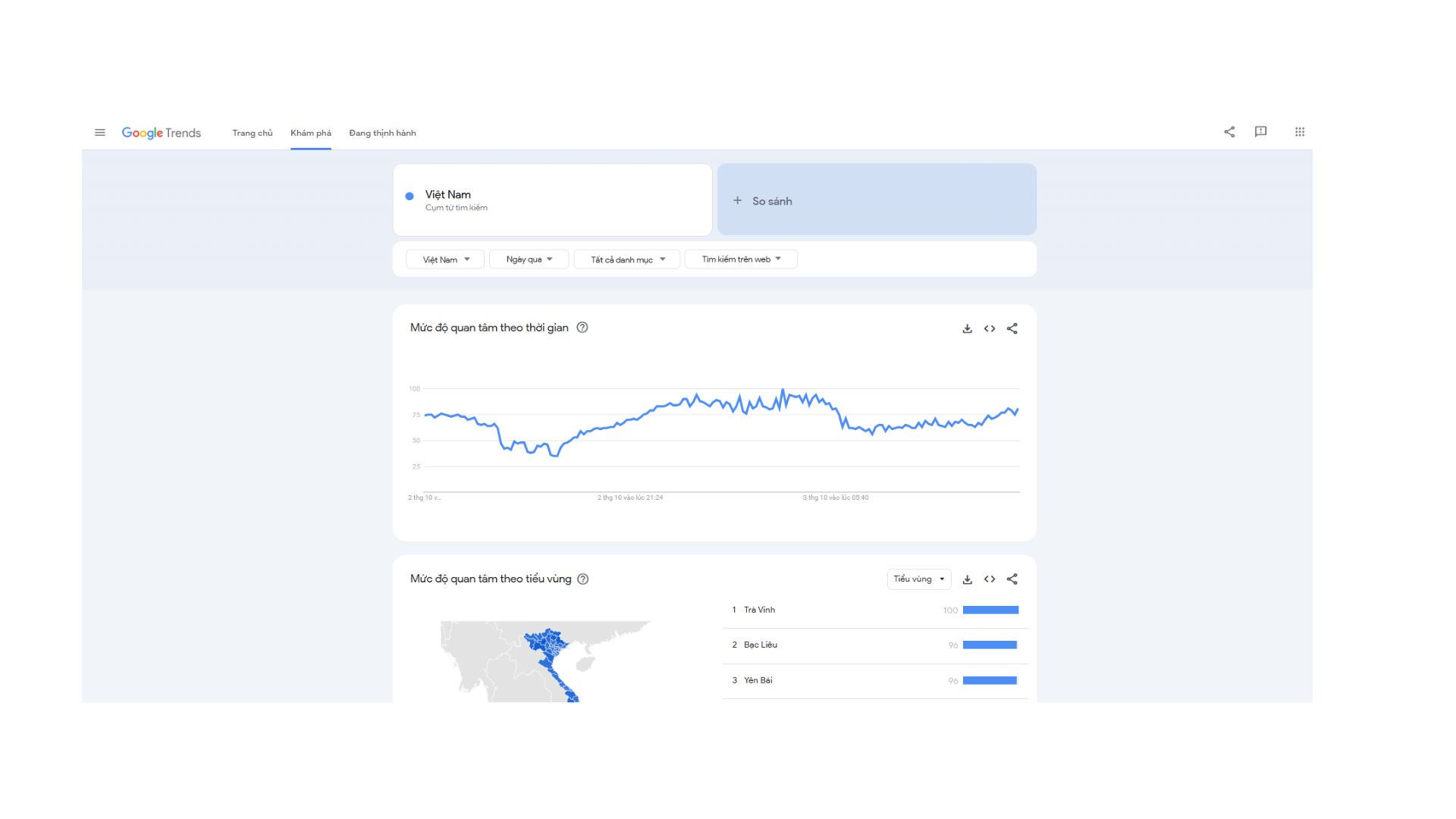Open the Tất cả danh mục category dropdown
Screen dimensions: 1456x819
(x=627, y=259)
